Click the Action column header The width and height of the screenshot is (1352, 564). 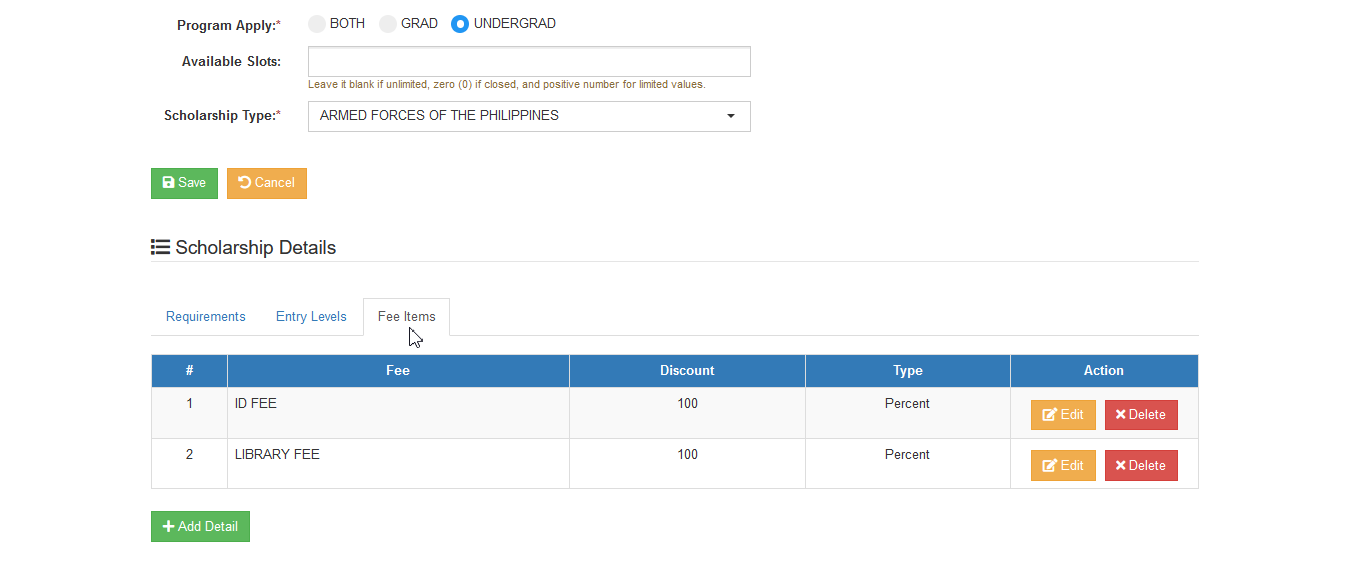click(x=1104, y=371)
